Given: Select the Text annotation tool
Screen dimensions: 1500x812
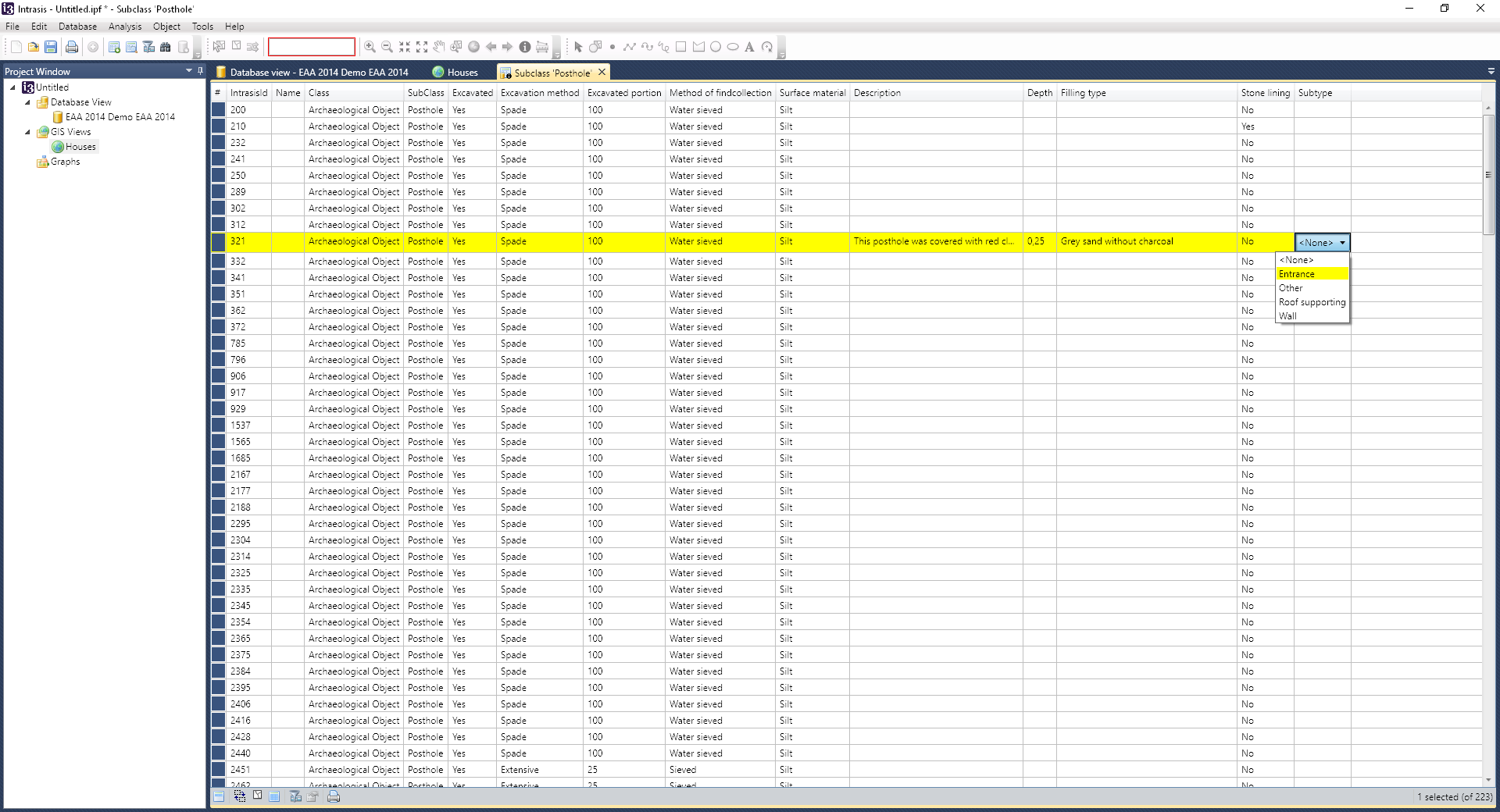Looking at the screenshot, I should pyautogui.click(x=749, y=47).
